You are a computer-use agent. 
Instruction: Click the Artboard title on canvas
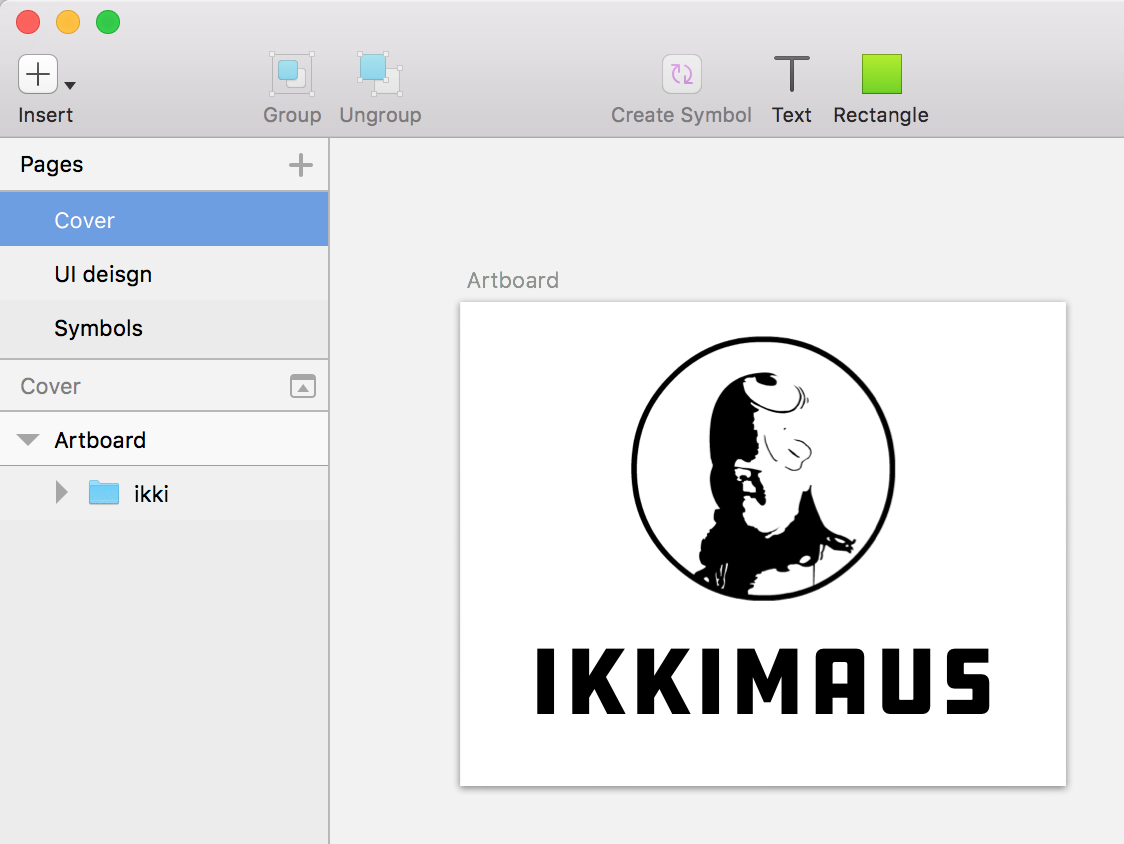513,280
